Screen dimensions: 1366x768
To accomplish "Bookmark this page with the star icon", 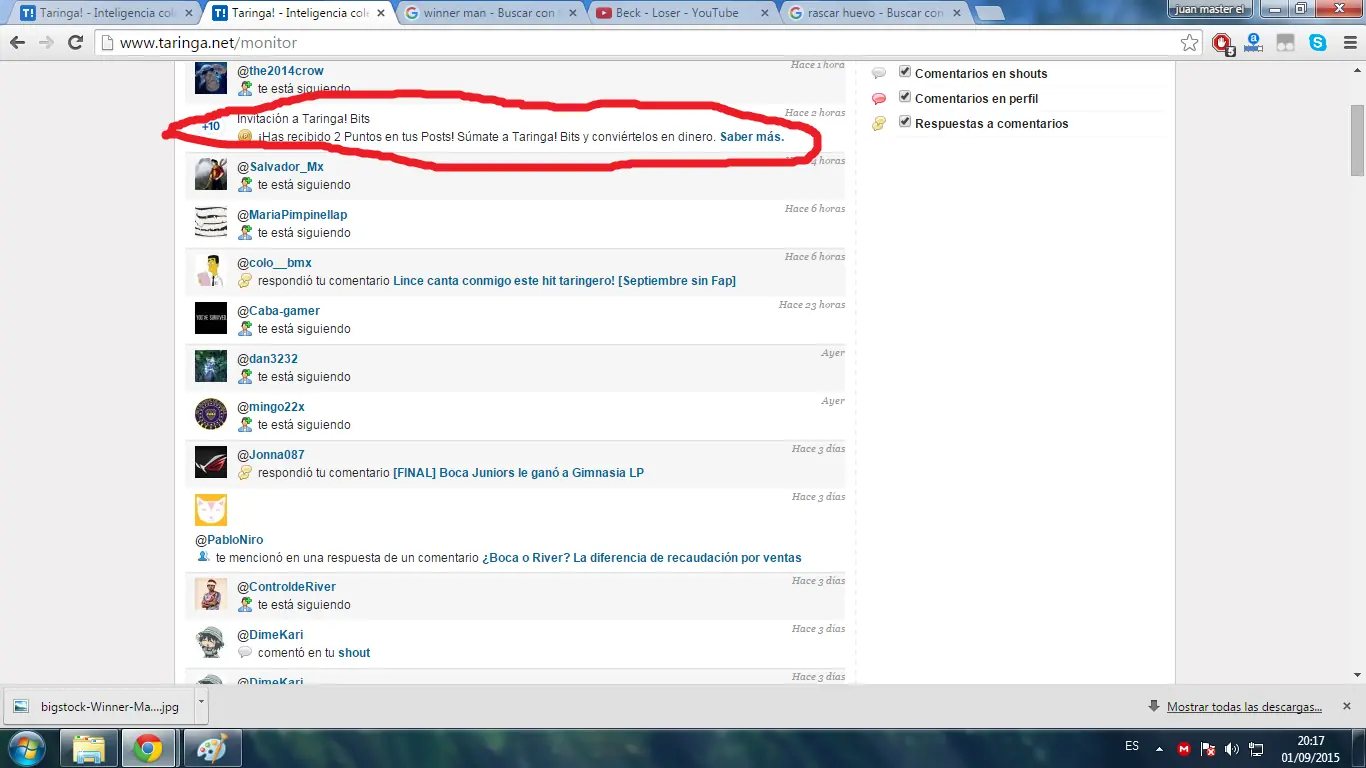I will click(1189, 43).
